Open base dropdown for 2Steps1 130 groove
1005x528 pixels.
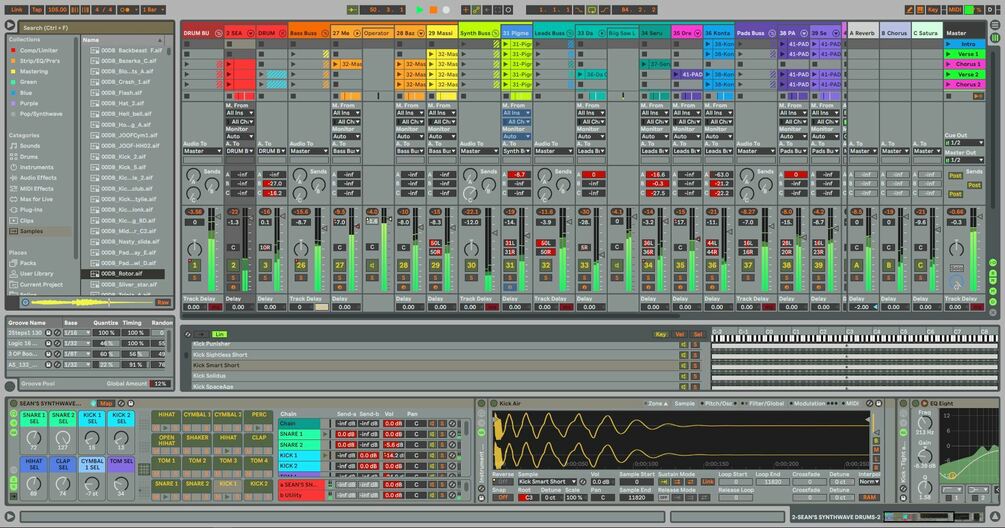[76, 333]
